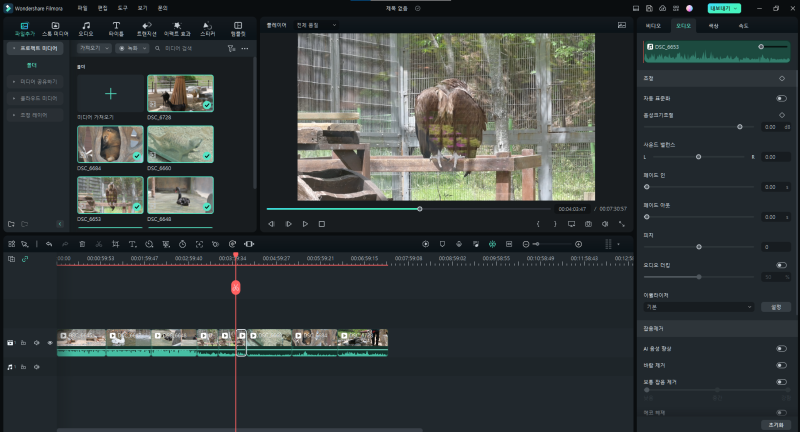
Task: Click the sound balance slider handle
Action: point(698,157)
